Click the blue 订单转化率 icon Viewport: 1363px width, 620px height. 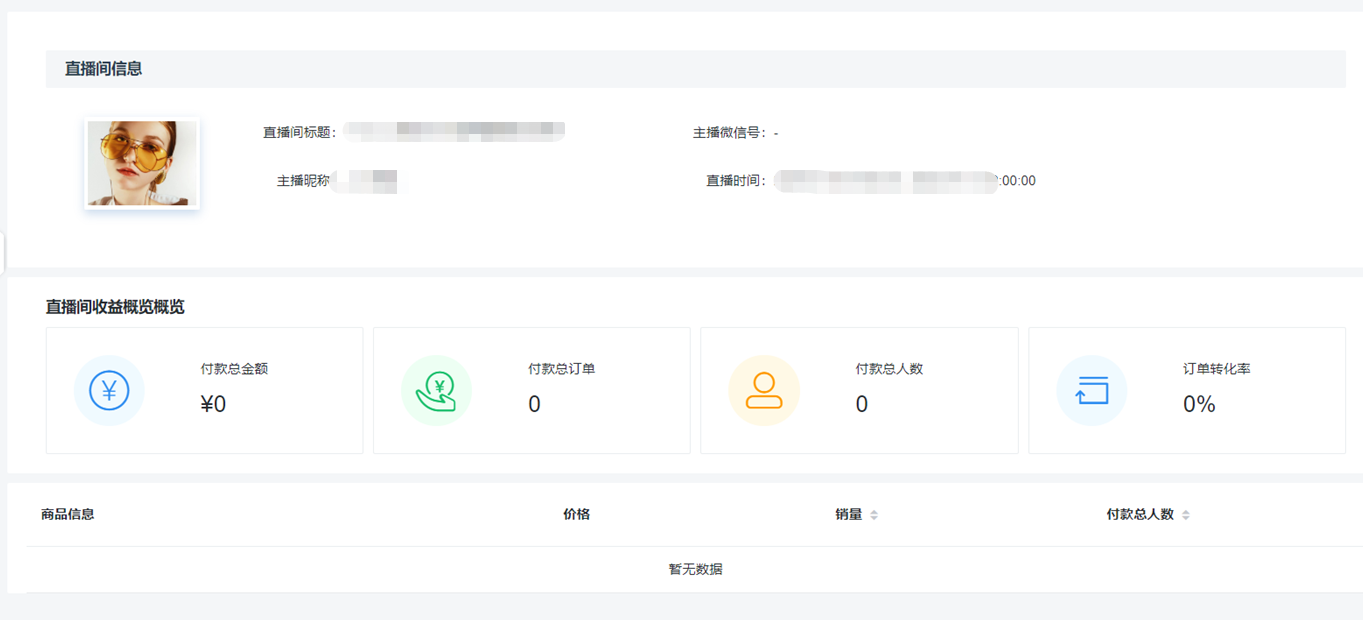tap(1091, 391)
